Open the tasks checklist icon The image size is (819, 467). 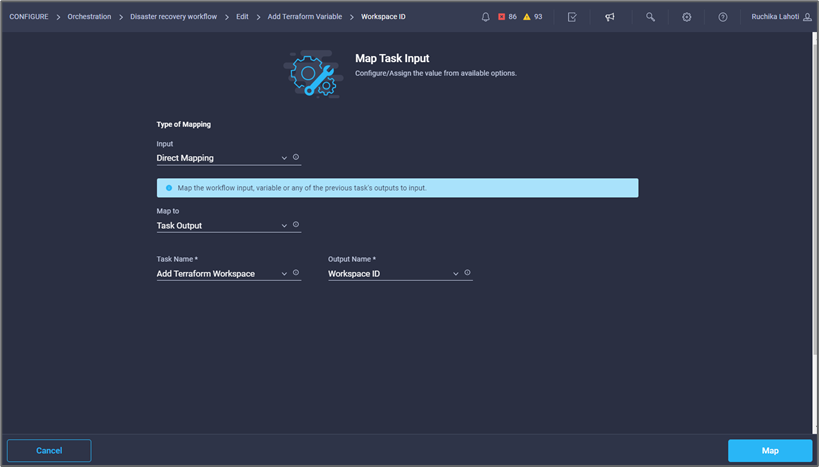point(571,17)
